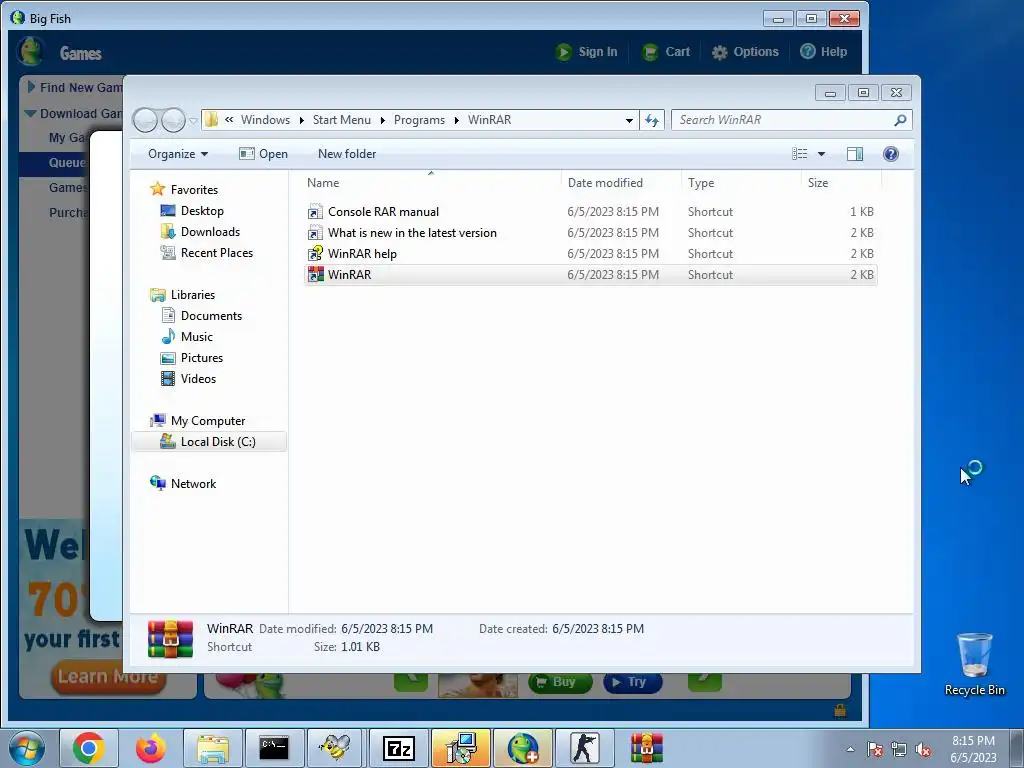
Task: Open the recent pages dropdown arrow
Action: 193,121
